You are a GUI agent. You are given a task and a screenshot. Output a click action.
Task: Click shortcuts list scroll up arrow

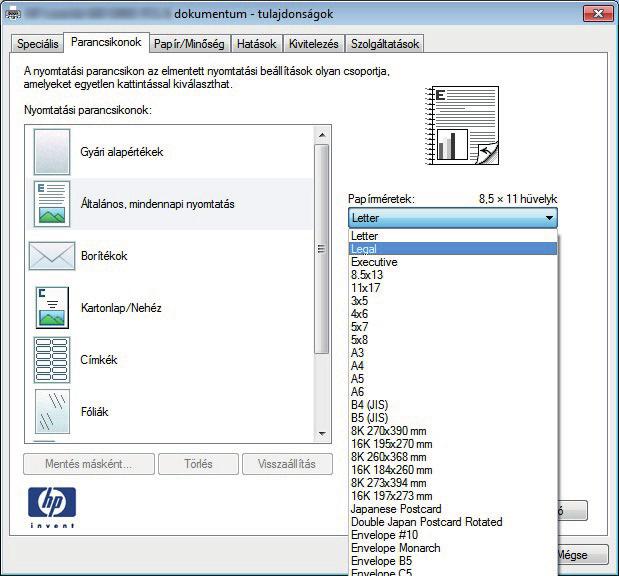[322, 135]
